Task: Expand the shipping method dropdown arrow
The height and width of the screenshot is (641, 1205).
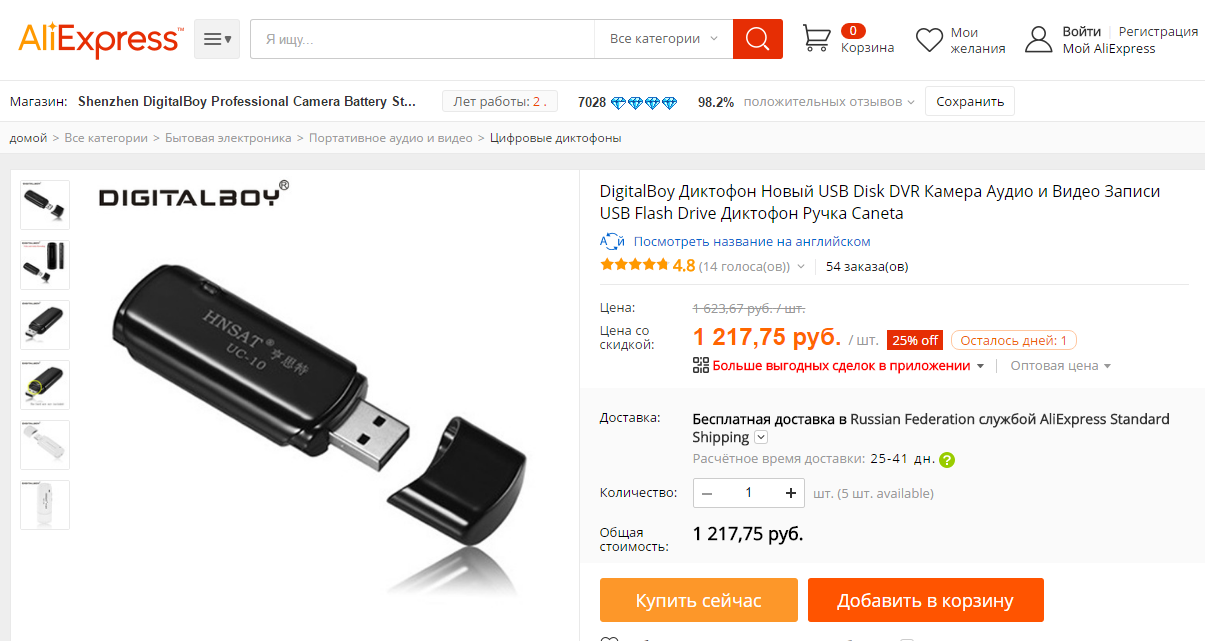Action: [761, 437]
